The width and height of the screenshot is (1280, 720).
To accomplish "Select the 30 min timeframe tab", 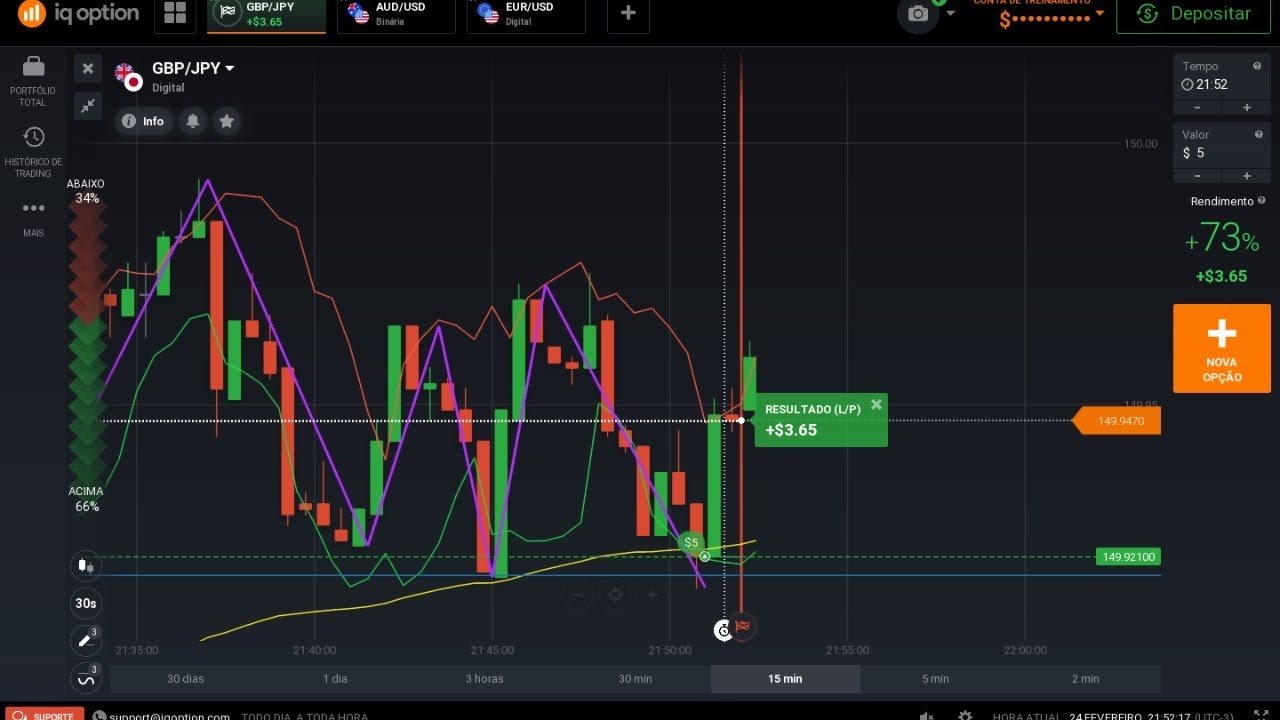I will [x=635, y=678].
